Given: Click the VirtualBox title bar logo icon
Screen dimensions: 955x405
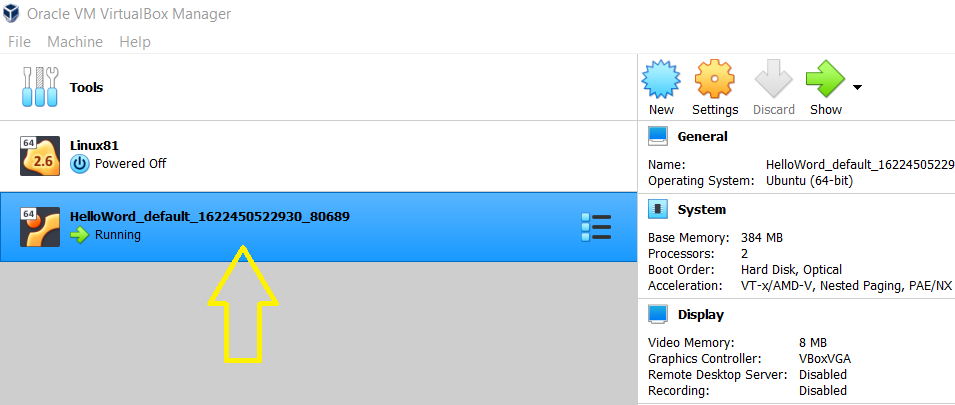Looking at the screenshot, I should click(11, 13).
